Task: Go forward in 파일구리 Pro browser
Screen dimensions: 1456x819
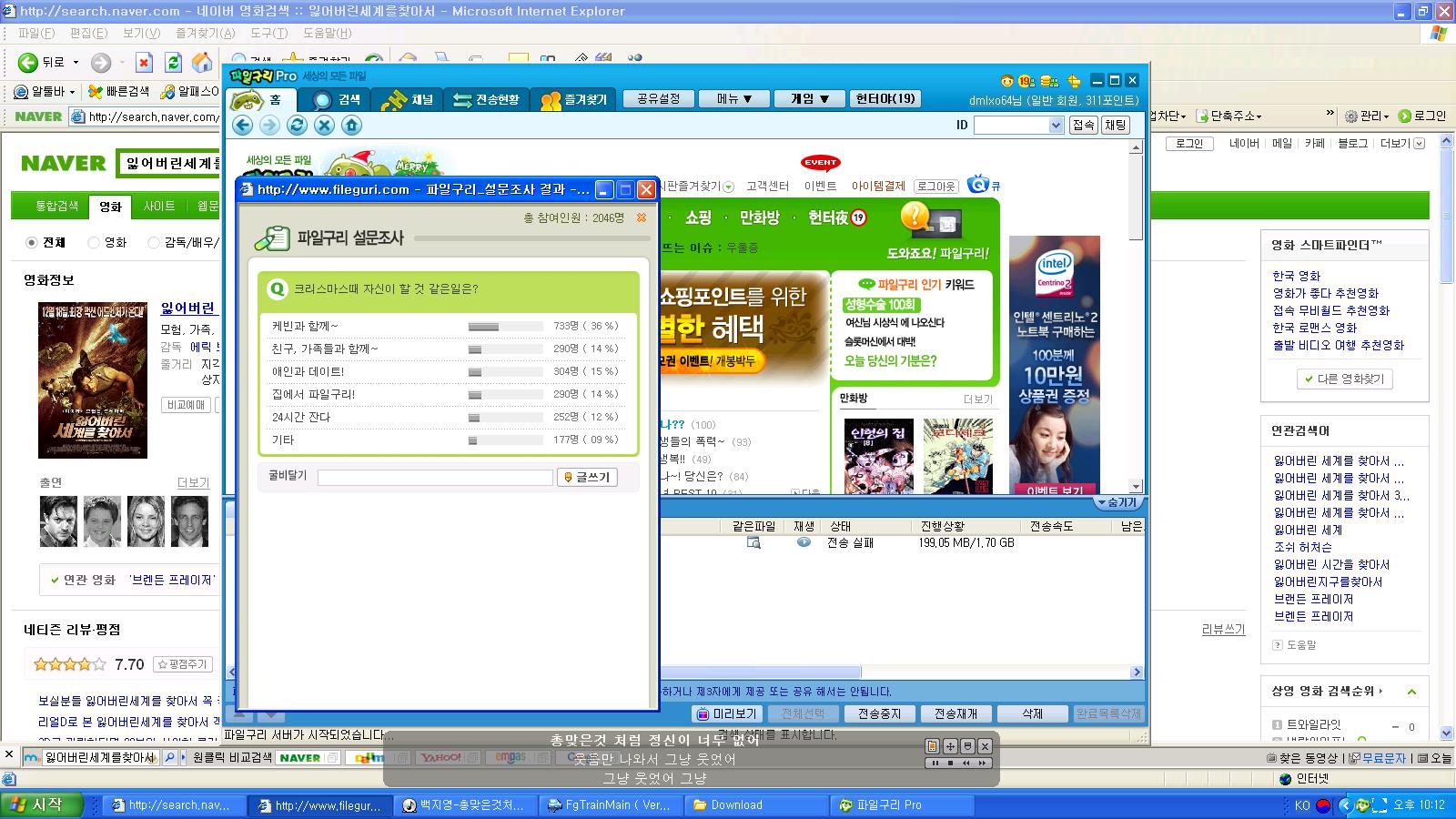Action: tap(270, 126)
